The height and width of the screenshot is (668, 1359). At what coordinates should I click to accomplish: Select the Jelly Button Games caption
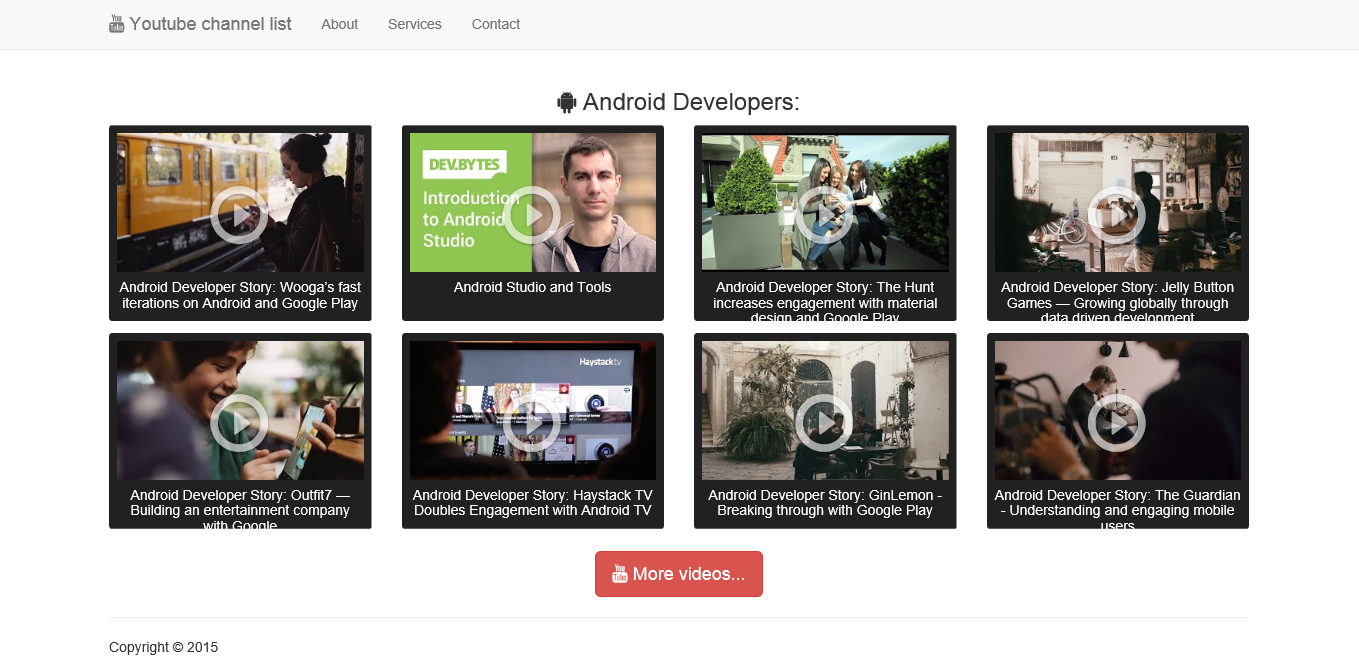[1117, 302]
